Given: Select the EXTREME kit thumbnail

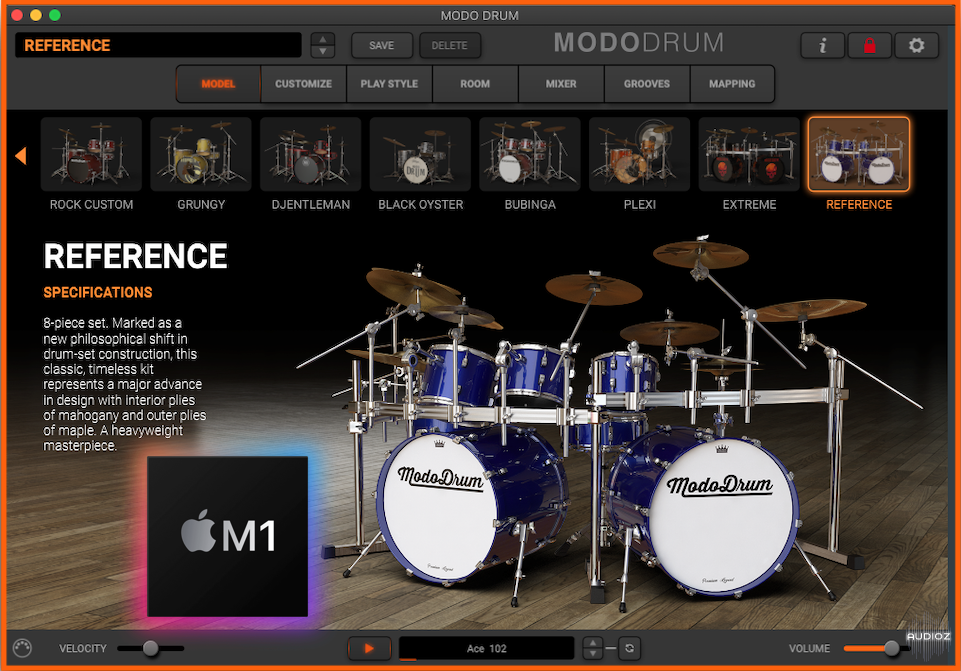Looking at the screenshot, I should (x=750, y=154).
